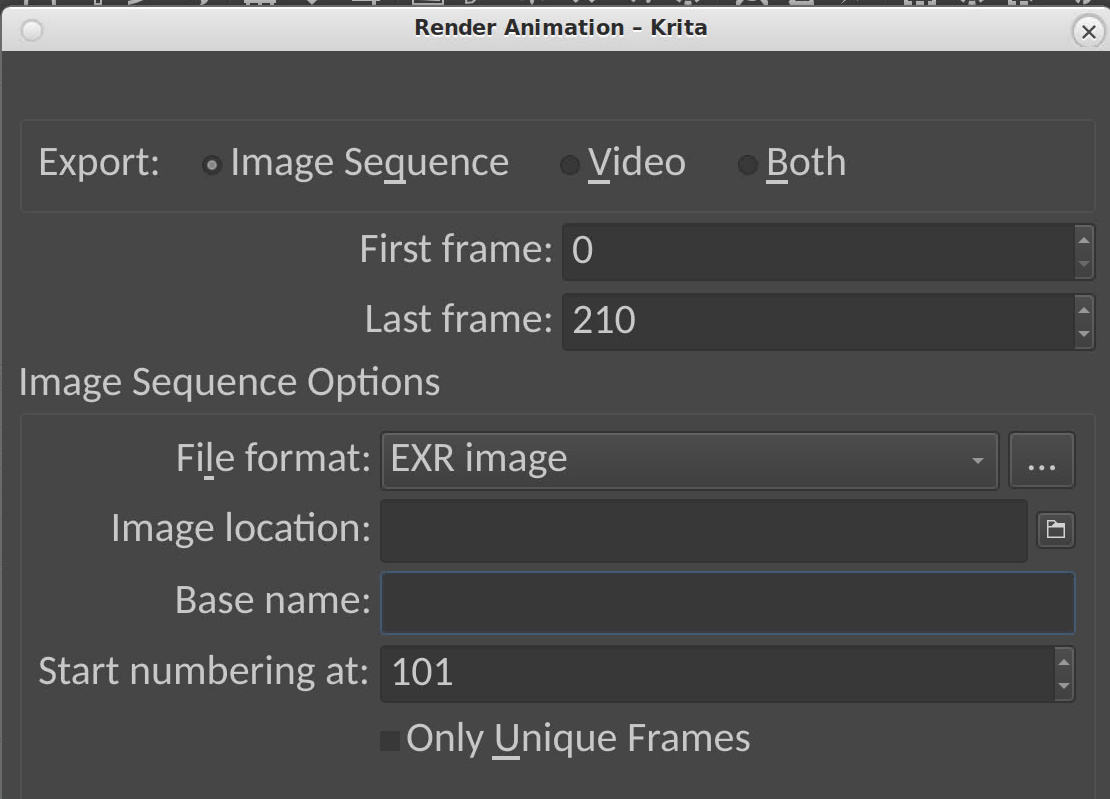The width and height of the screenshot is (1110, 799).
Task: Click the Last frame value field
Action: point(815,320)
